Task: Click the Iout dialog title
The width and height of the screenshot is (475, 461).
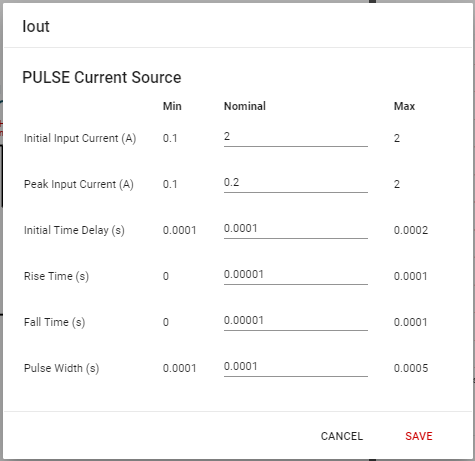Action: tap(36, 26)
